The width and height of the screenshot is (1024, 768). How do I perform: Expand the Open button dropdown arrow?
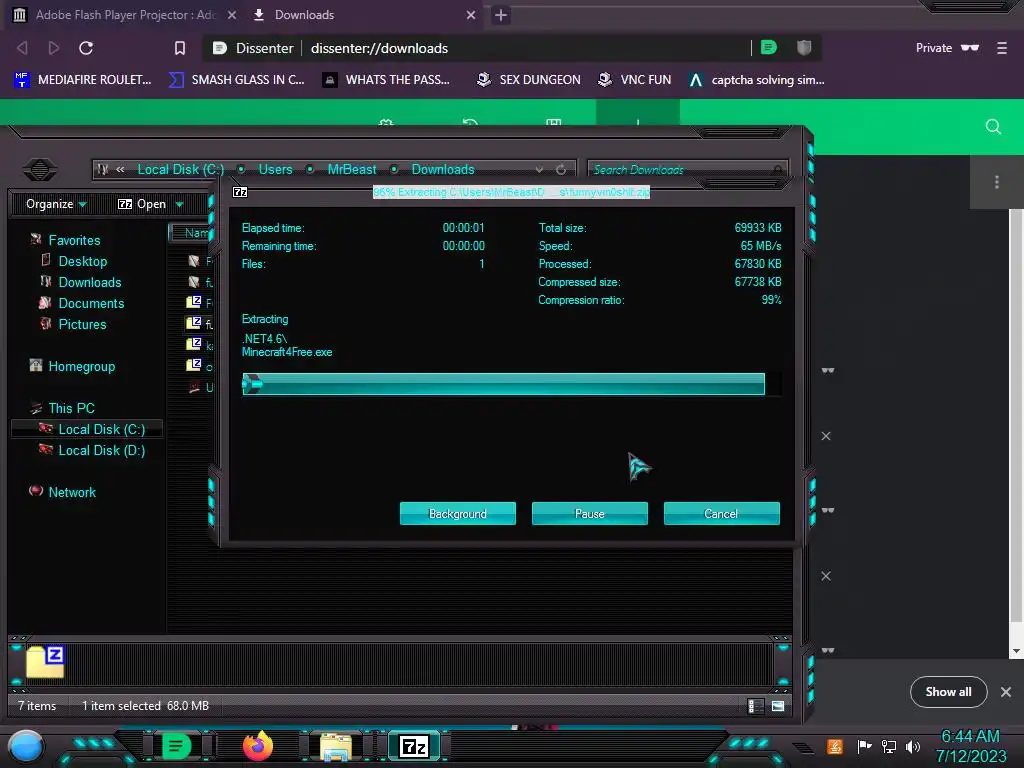[x=180, y=204]
